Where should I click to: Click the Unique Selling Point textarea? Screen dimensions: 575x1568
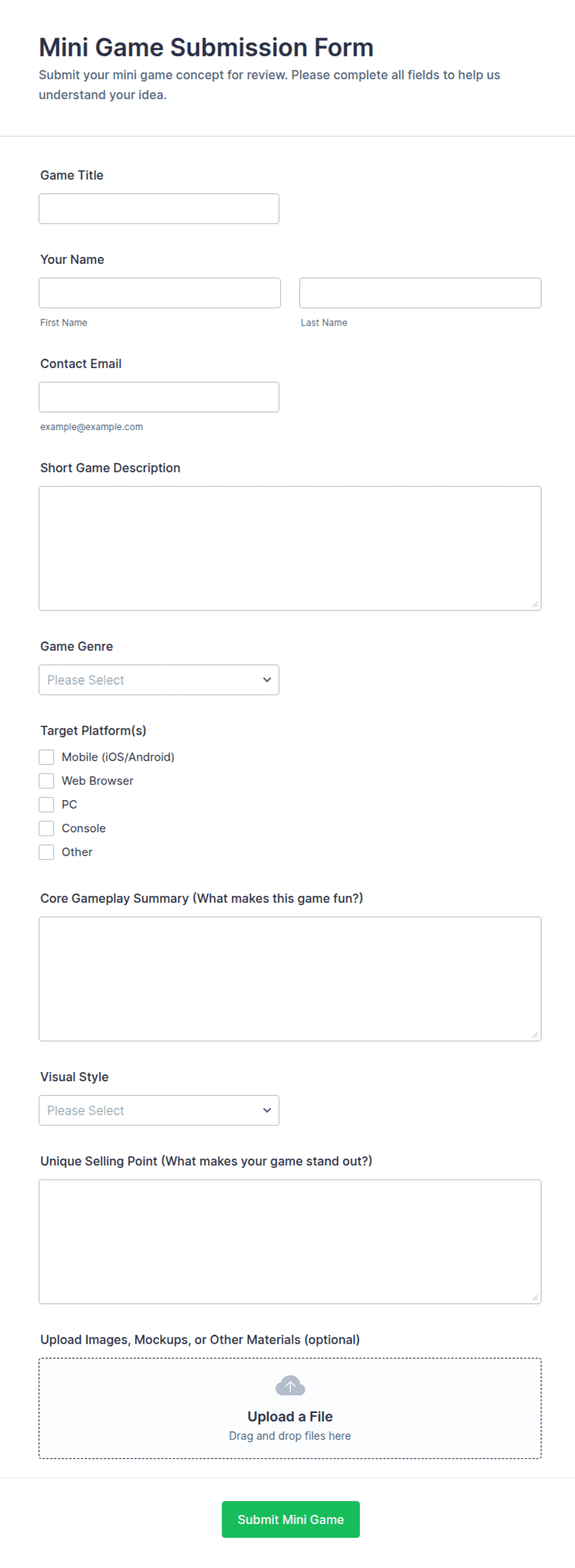tap(290, 1242)
